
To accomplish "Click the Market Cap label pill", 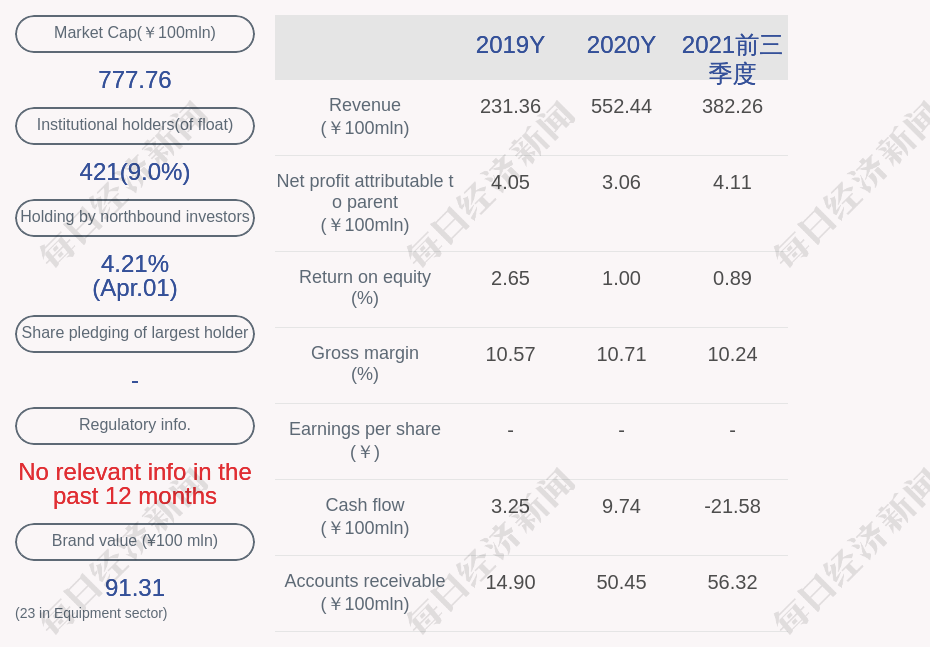I will pos(134,33).
